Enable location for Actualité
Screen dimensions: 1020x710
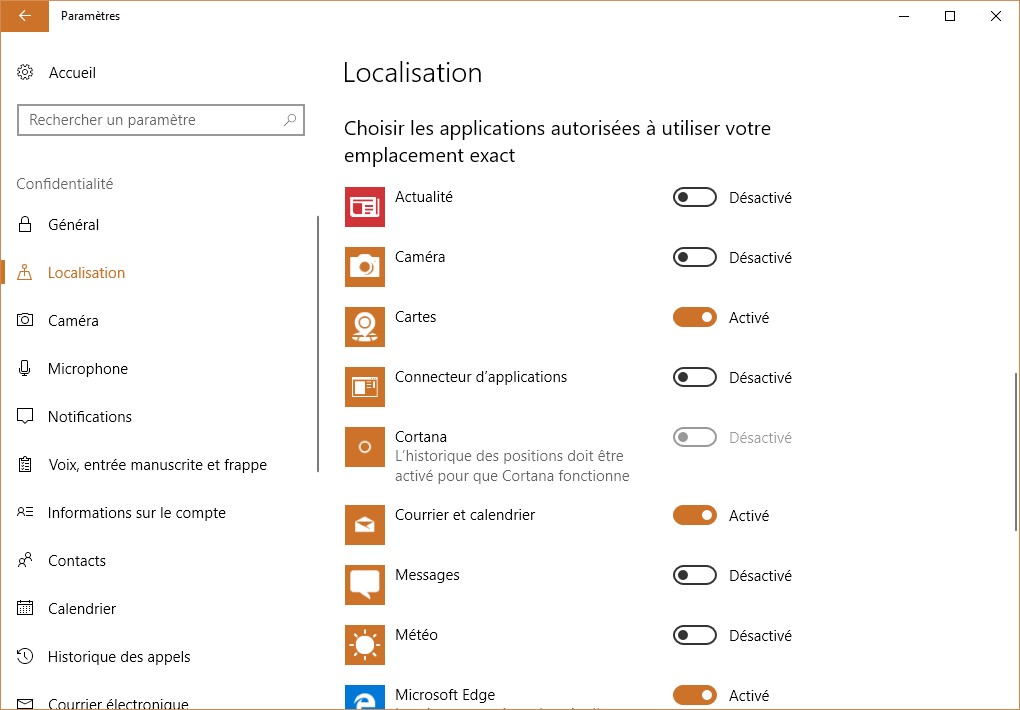695,198
